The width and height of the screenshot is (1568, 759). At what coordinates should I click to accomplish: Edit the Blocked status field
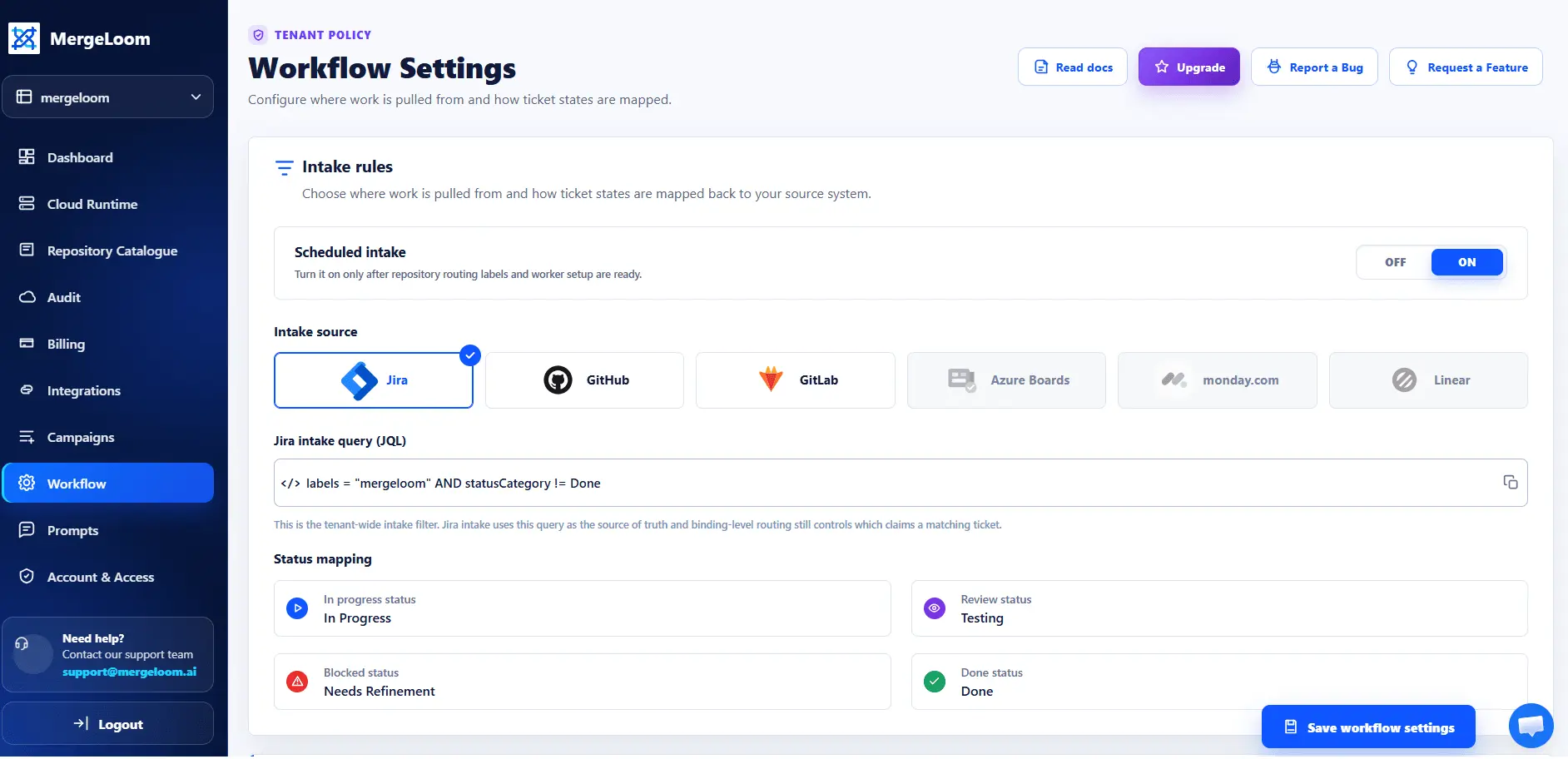[x=583, y=682]
